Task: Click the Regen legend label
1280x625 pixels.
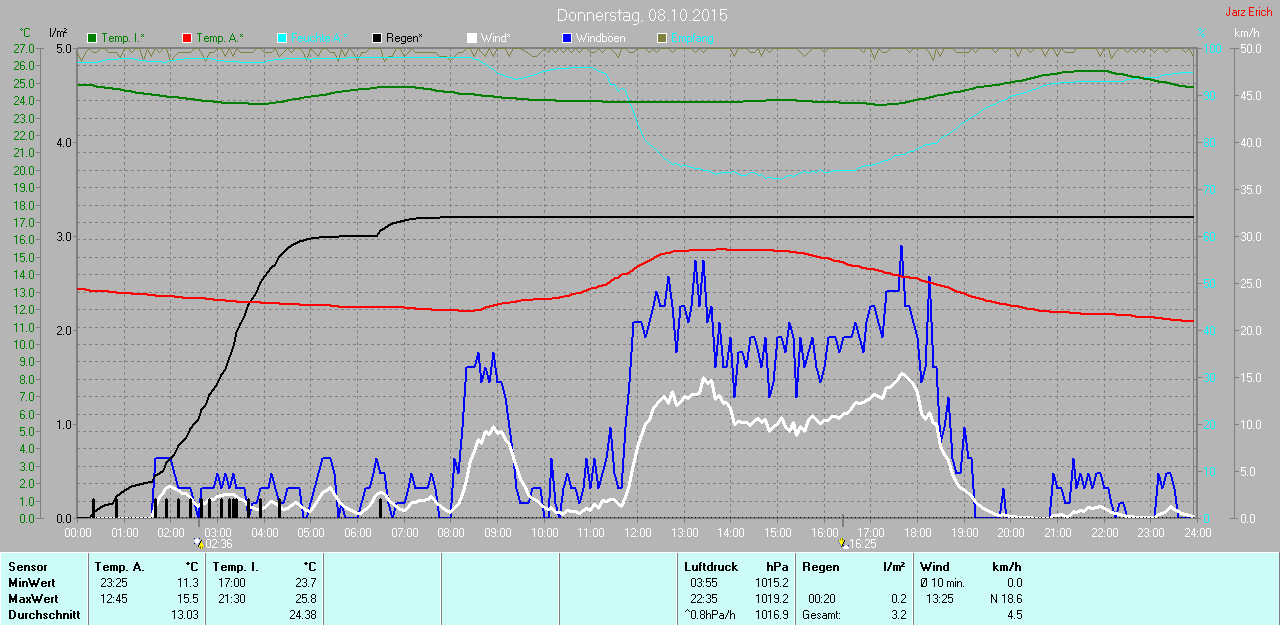Action: [405, 38]
